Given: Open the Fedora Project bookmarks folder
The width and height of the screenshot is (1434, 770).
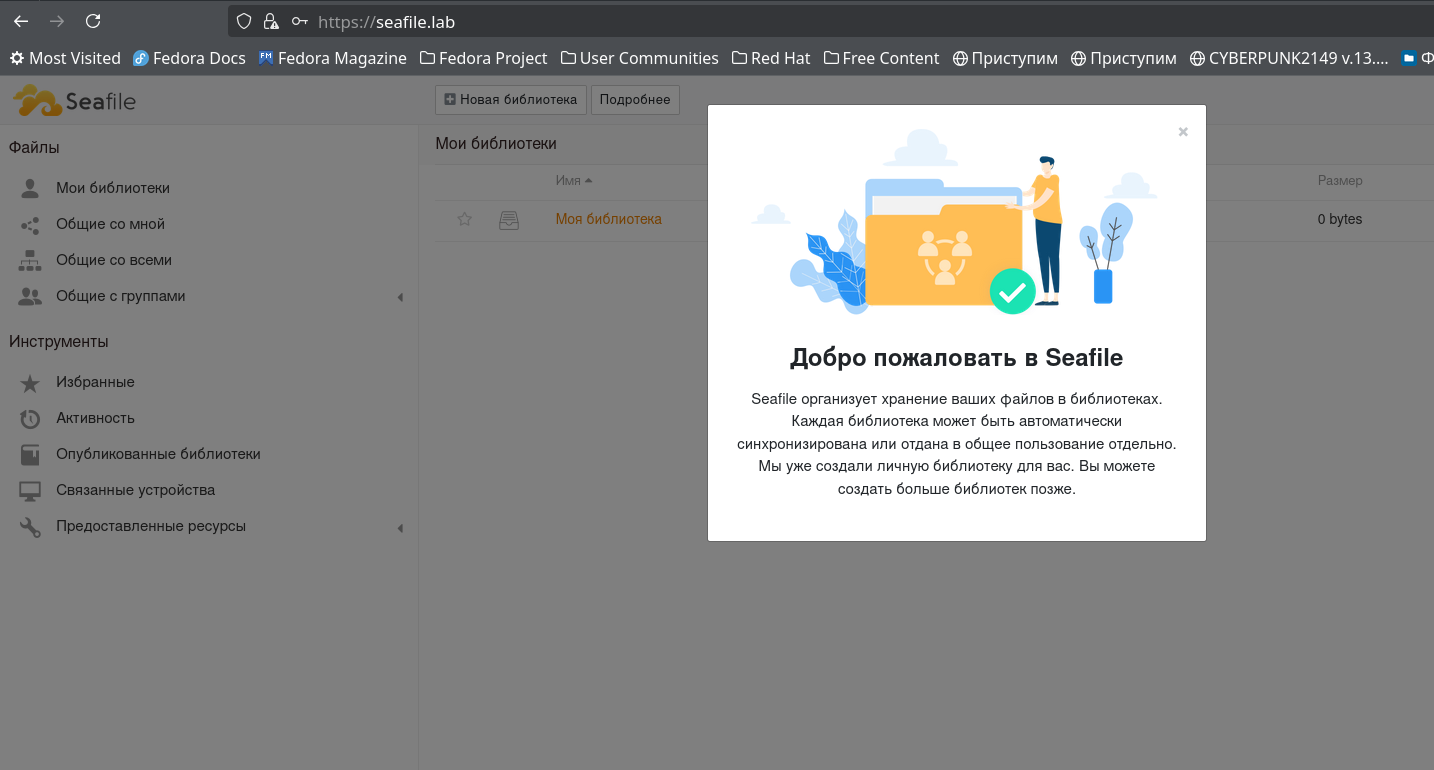Looking at the screenshot, I should click(x=484, y=58).
